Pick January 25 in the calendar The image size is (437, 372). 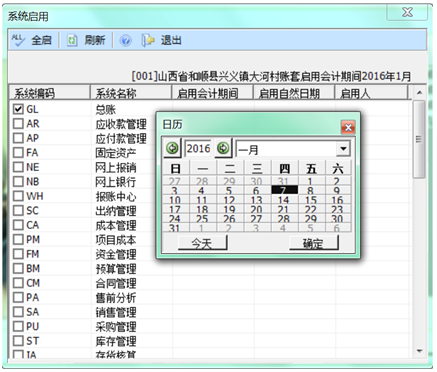(x=202, y=219)
